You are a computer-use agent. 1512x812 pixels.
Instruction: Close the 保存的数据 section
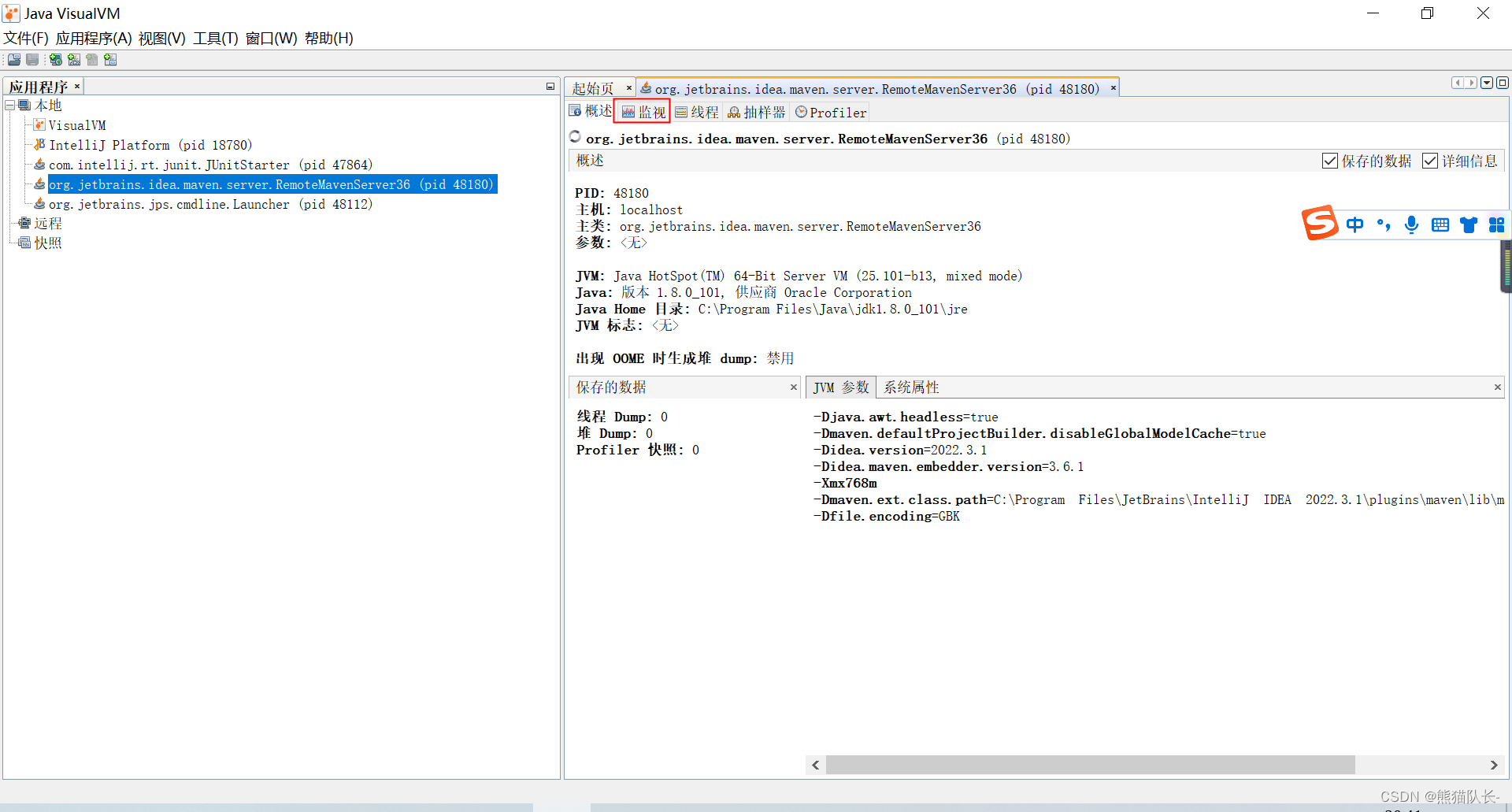794,387
